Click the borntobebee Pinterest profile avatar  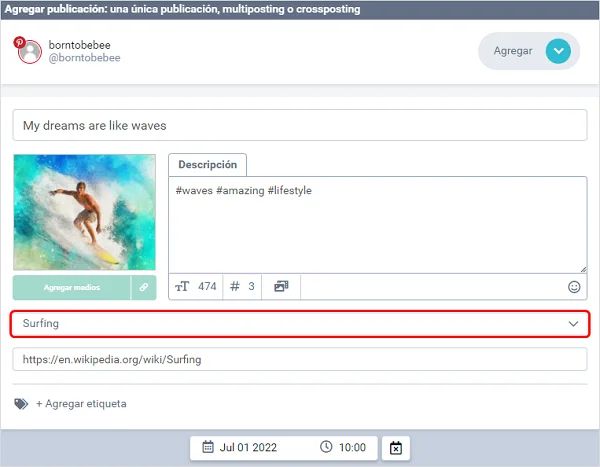(x=30, y=51)
